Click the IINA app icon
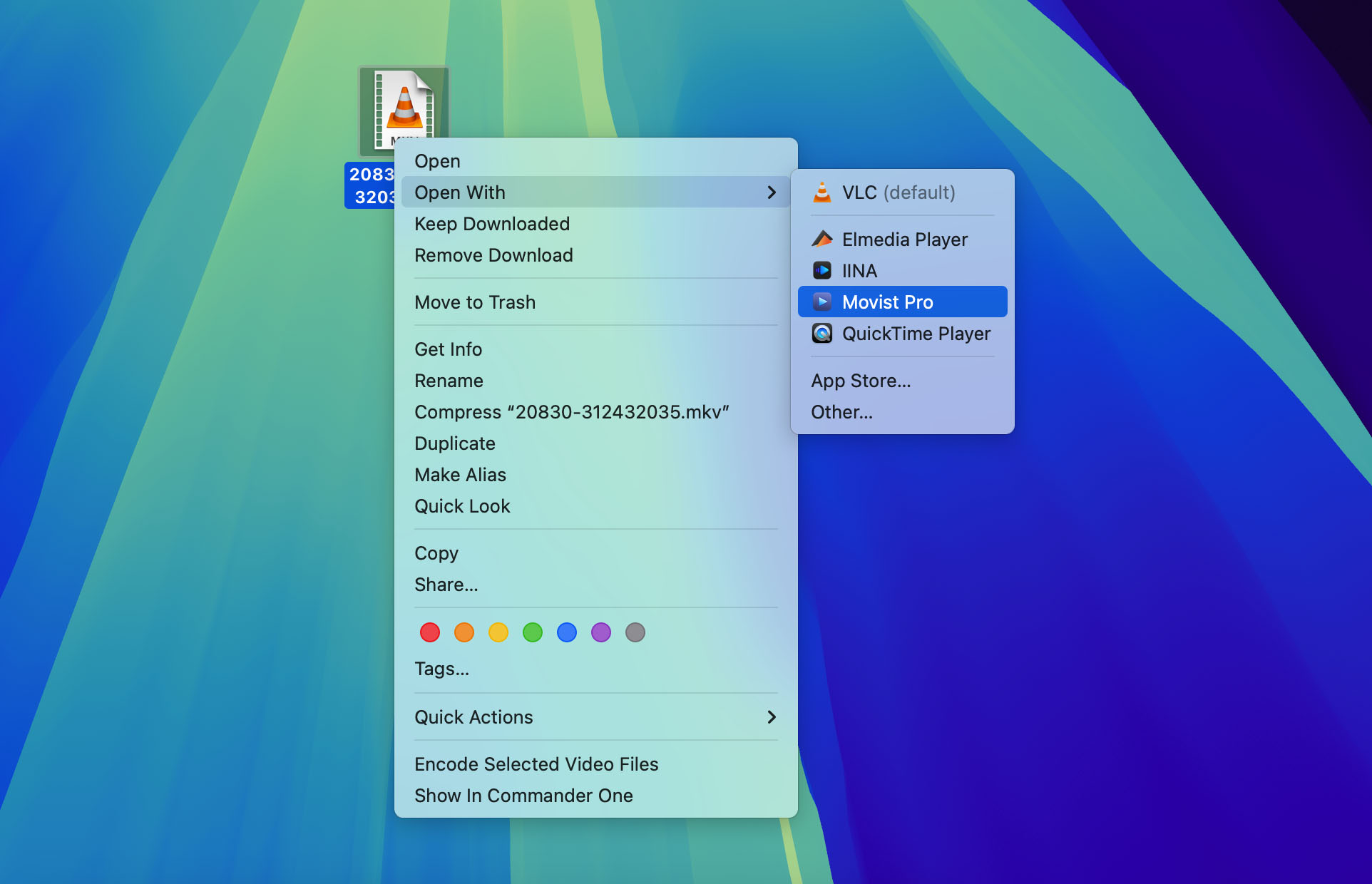 pos(822,271)
